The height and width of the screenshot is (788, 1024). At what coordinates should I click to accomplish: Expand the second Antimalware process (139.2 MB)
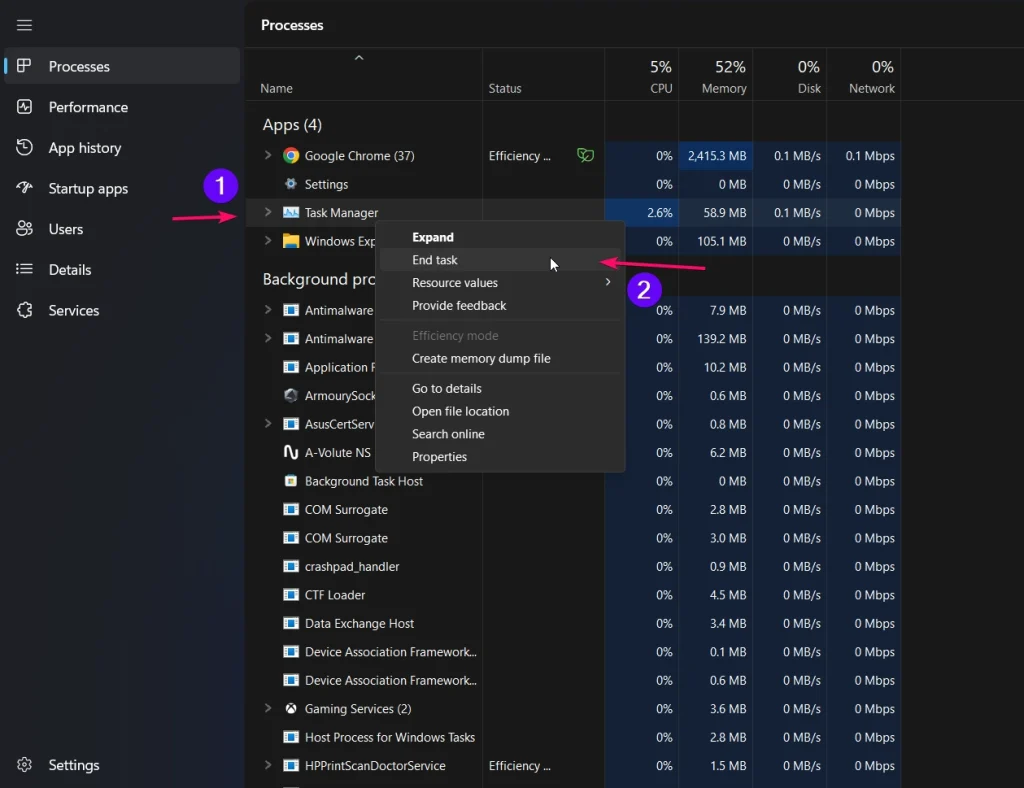click(268, 338)
